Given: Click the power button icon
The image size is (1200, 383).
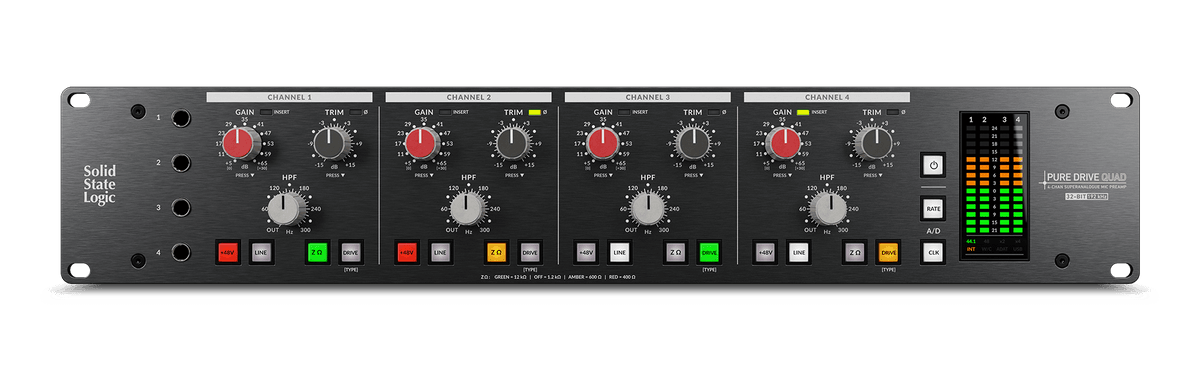Looking at the screenshot, I should (x=932, y=165).
